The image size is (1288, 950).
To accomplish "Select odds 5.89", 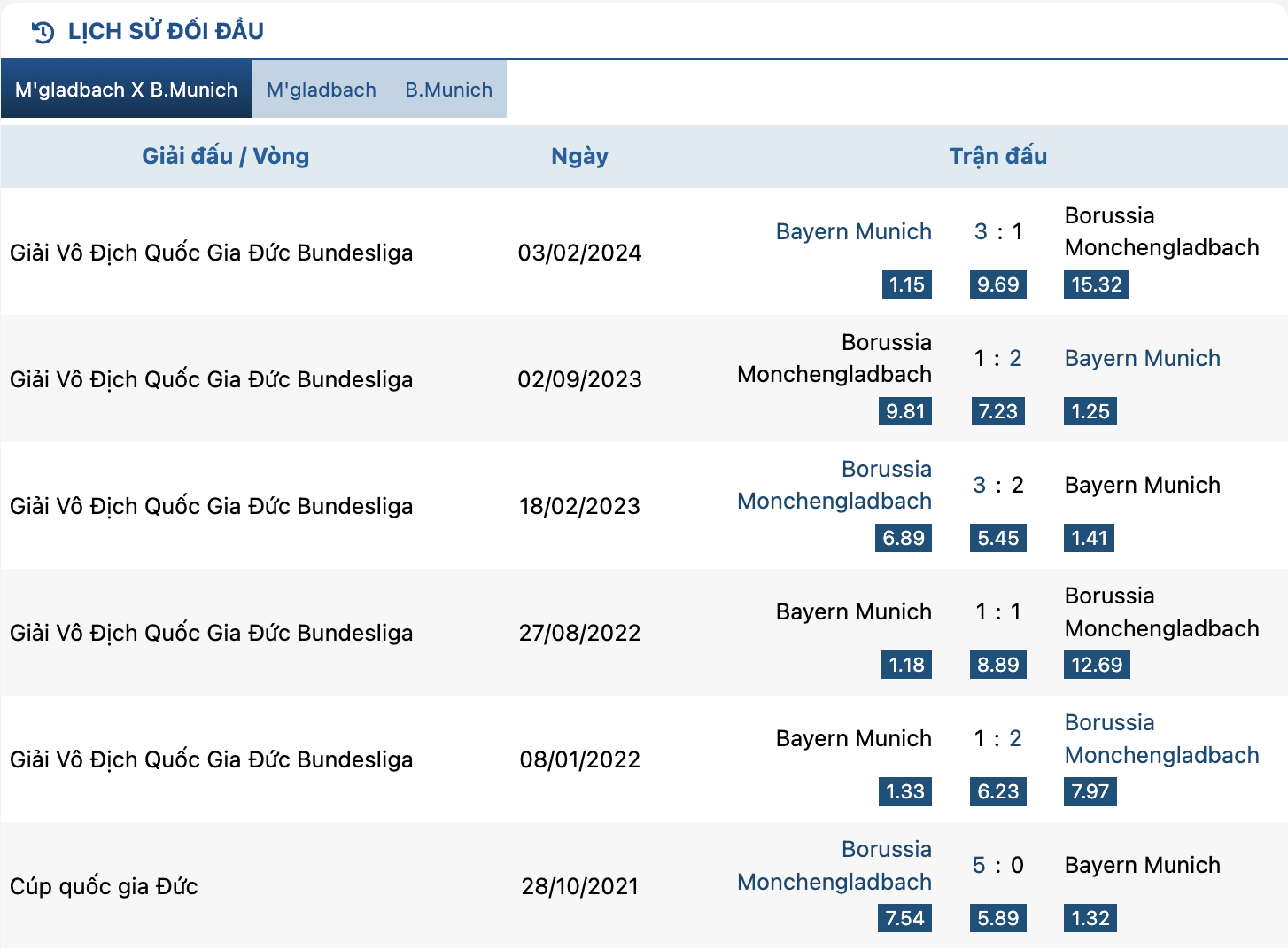I will pos(998,918).
